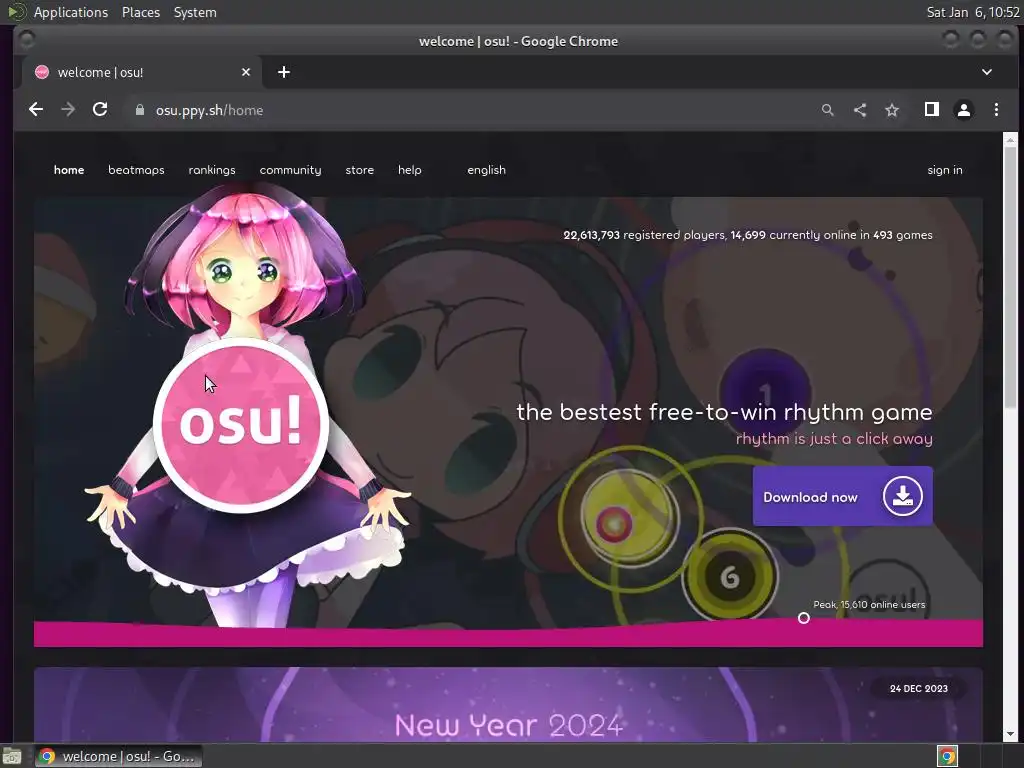Open the New Year 2024 news banner
Image resolution: width=1024 pixels, height=768 pixels.
point(508,705)
